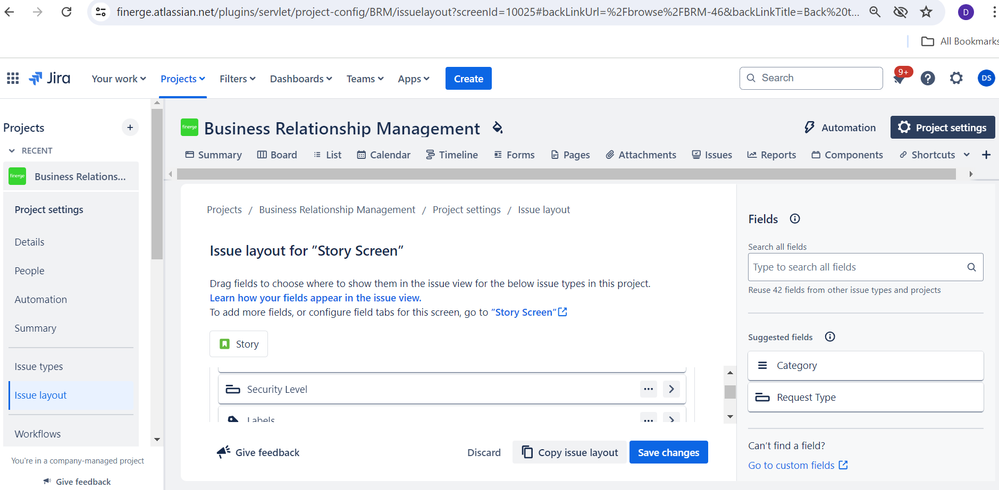
Task: Change project background paint bucket icon
Action: pos(498,127)
